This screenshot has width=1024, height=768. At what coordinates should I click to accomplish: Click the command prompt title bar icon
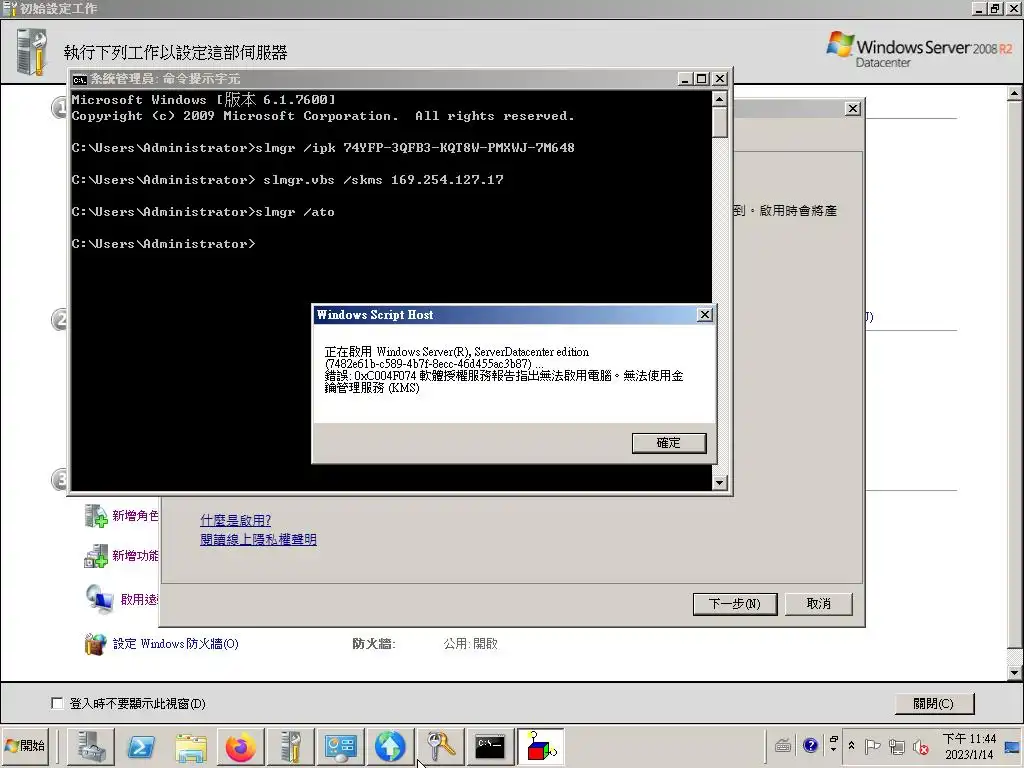(80, 79)
